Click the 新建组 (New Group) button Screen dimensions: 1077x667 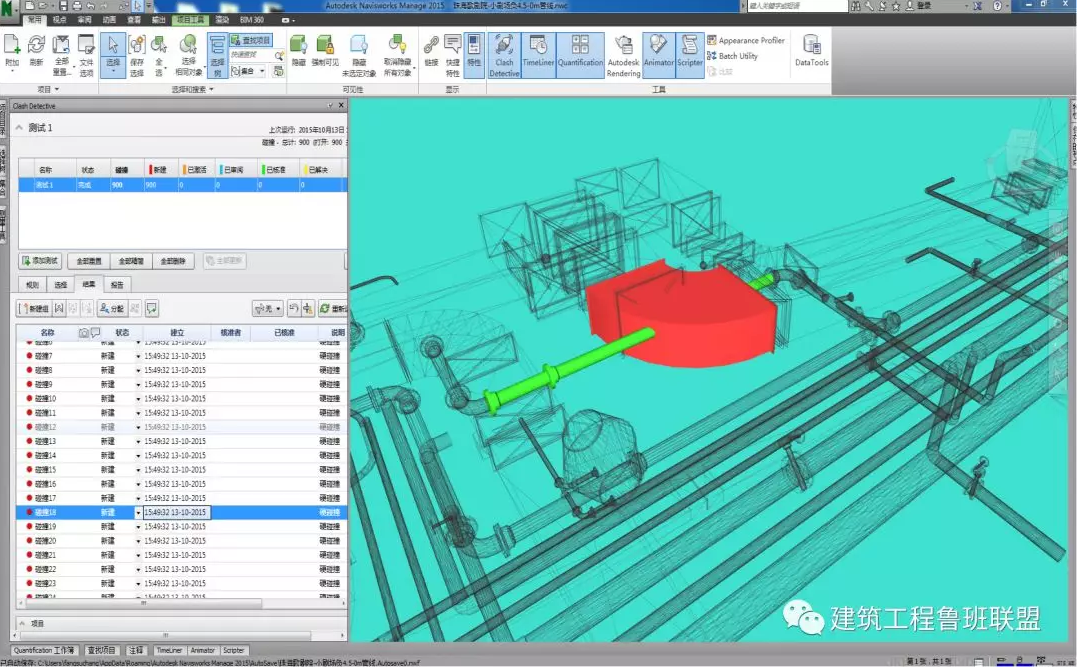coord(34,308)
